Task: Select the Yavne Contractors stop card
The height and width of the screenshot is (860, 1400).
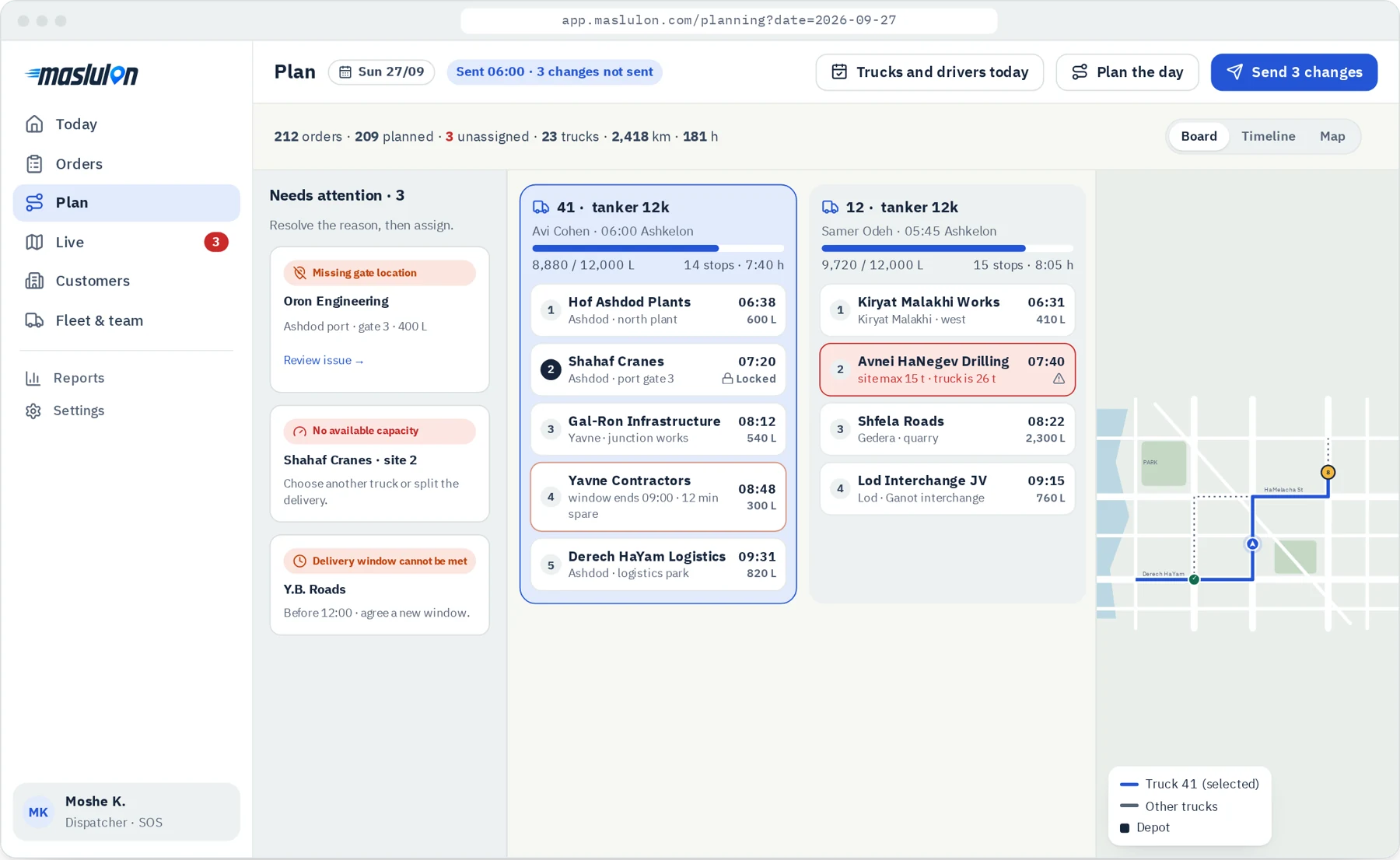Action: (658, 498)
